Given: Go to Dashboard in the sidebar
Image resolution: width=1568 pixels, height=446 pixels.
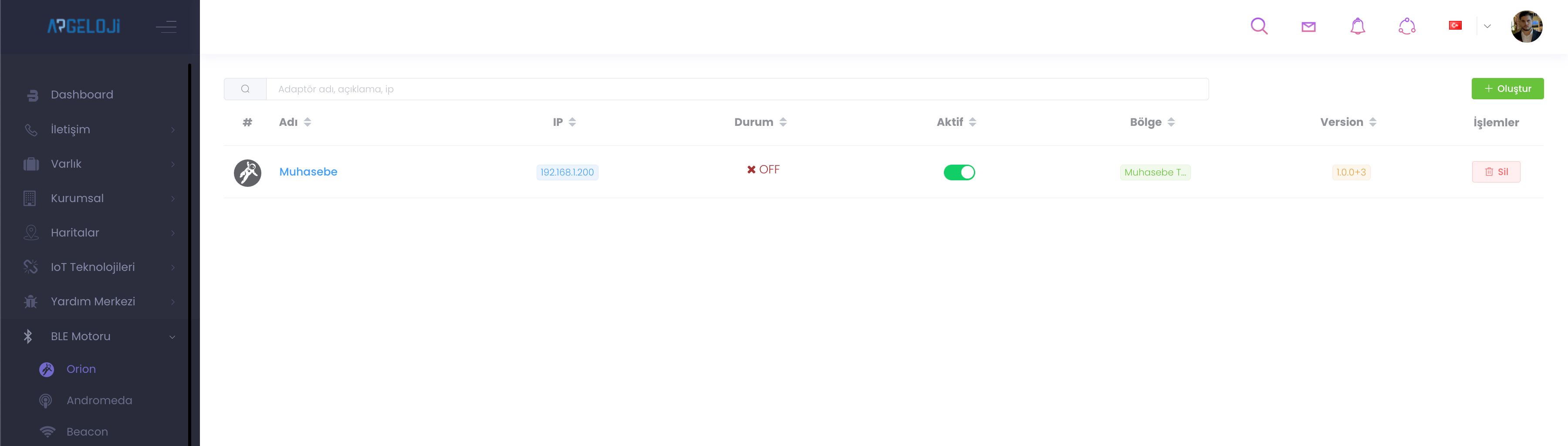Looking at the screenshot, I should [x=81, y=95].
